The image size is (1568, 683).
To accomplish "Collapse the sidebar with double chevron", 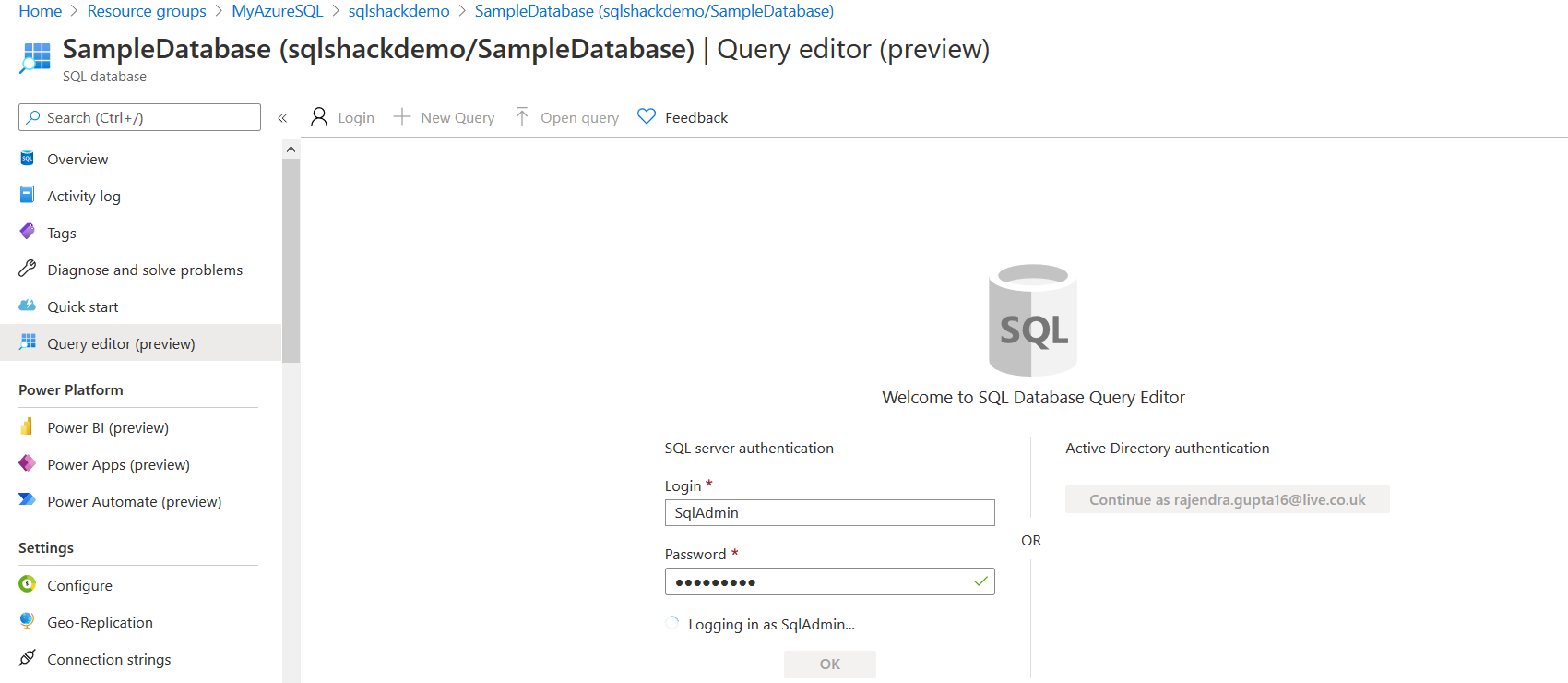I will 282,118.
